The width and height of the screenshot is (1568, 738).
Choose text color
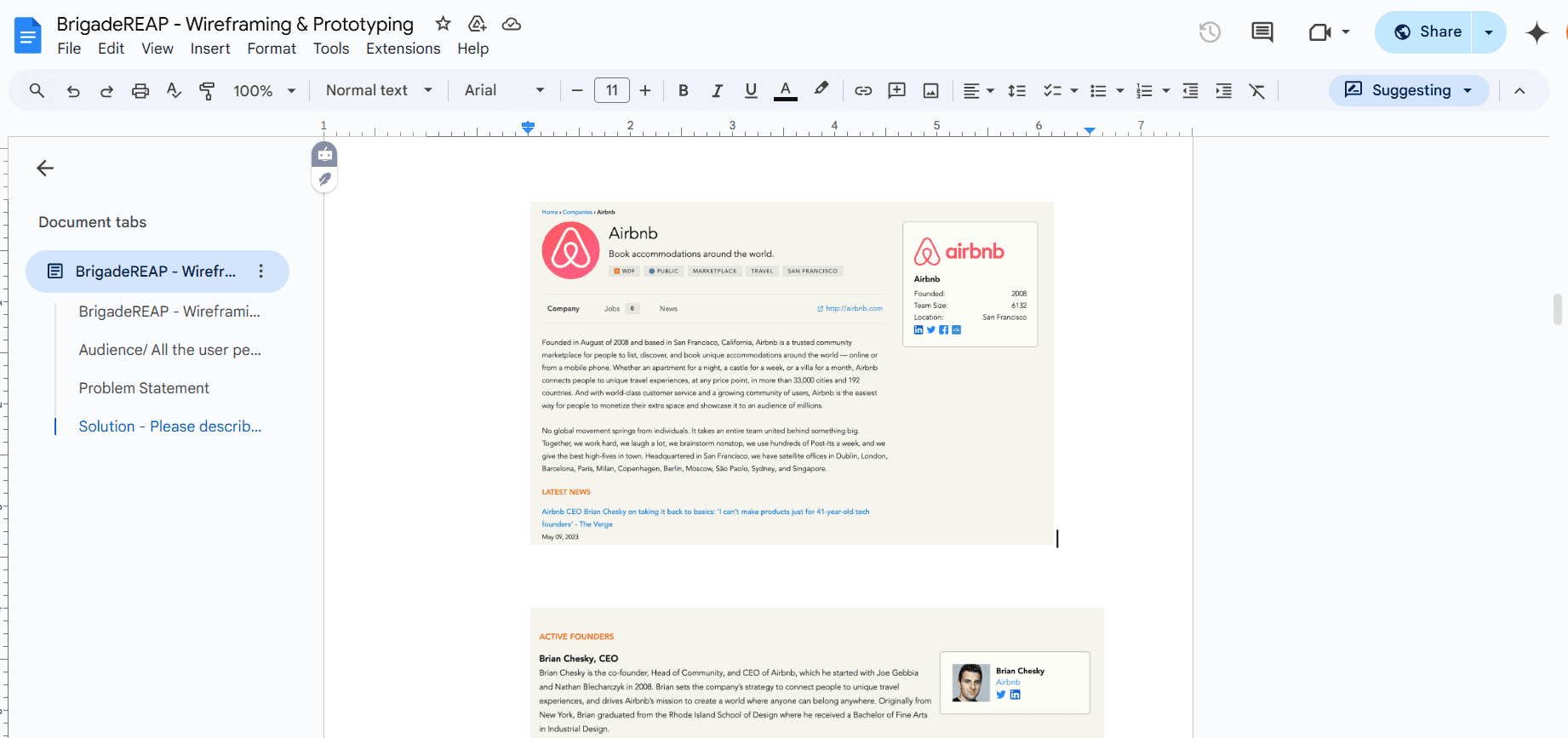coord(785,90)
